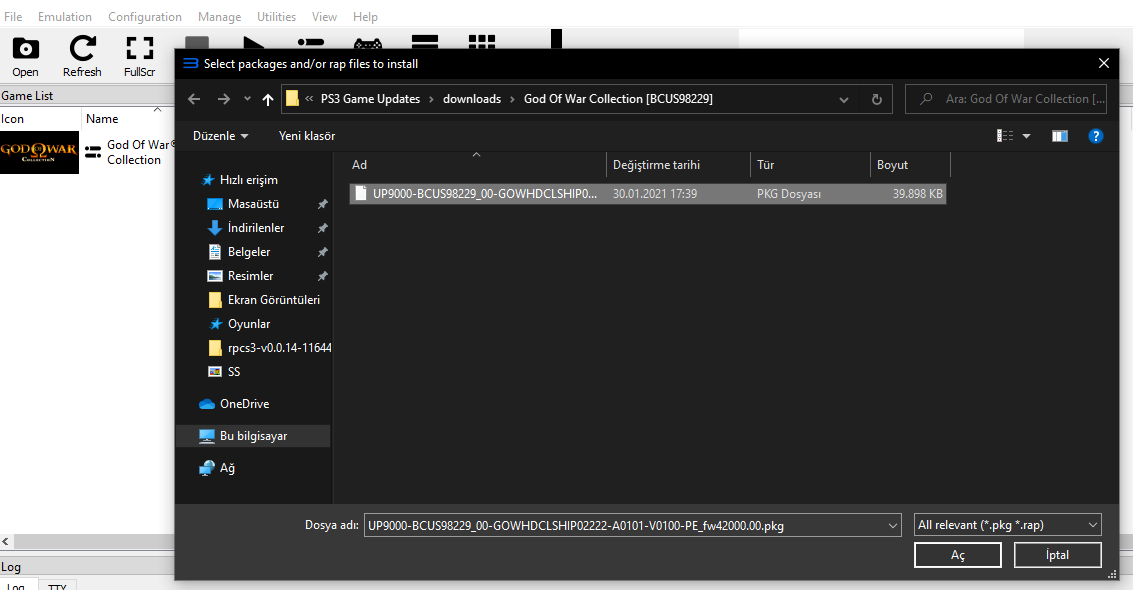Viewport: 1133px width, 590px height.
Task: Expand file name combo box dropdown
Action: (x=892, y=526)
